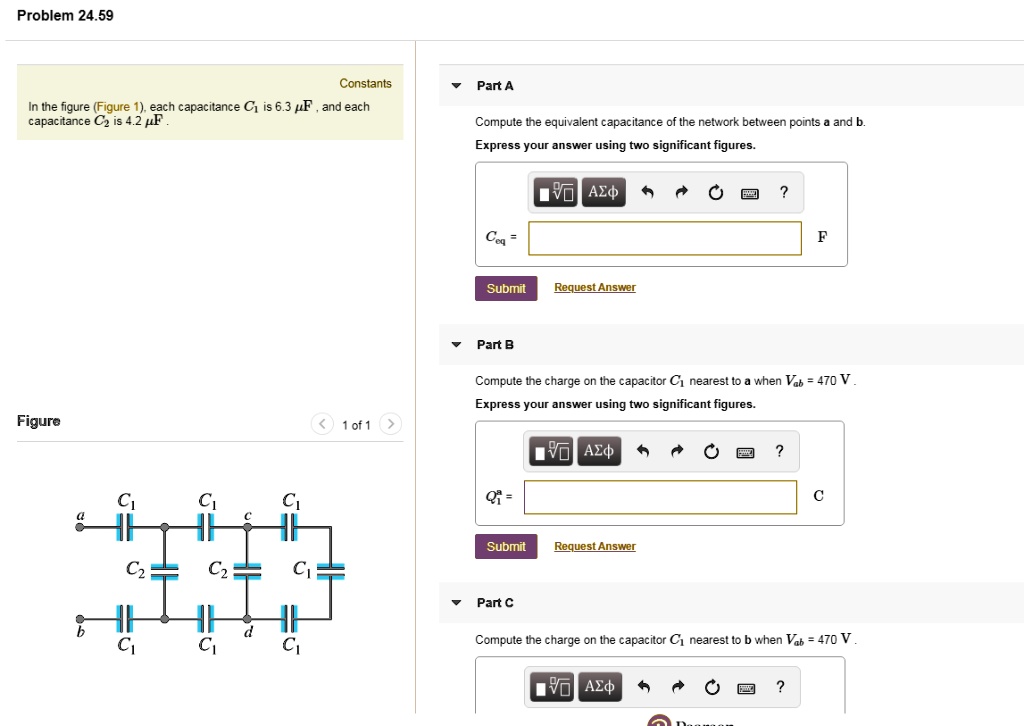The width and height of the screenshot is (1024, 726).
Task: Collapse the Part A section
Action: [456, 86]
